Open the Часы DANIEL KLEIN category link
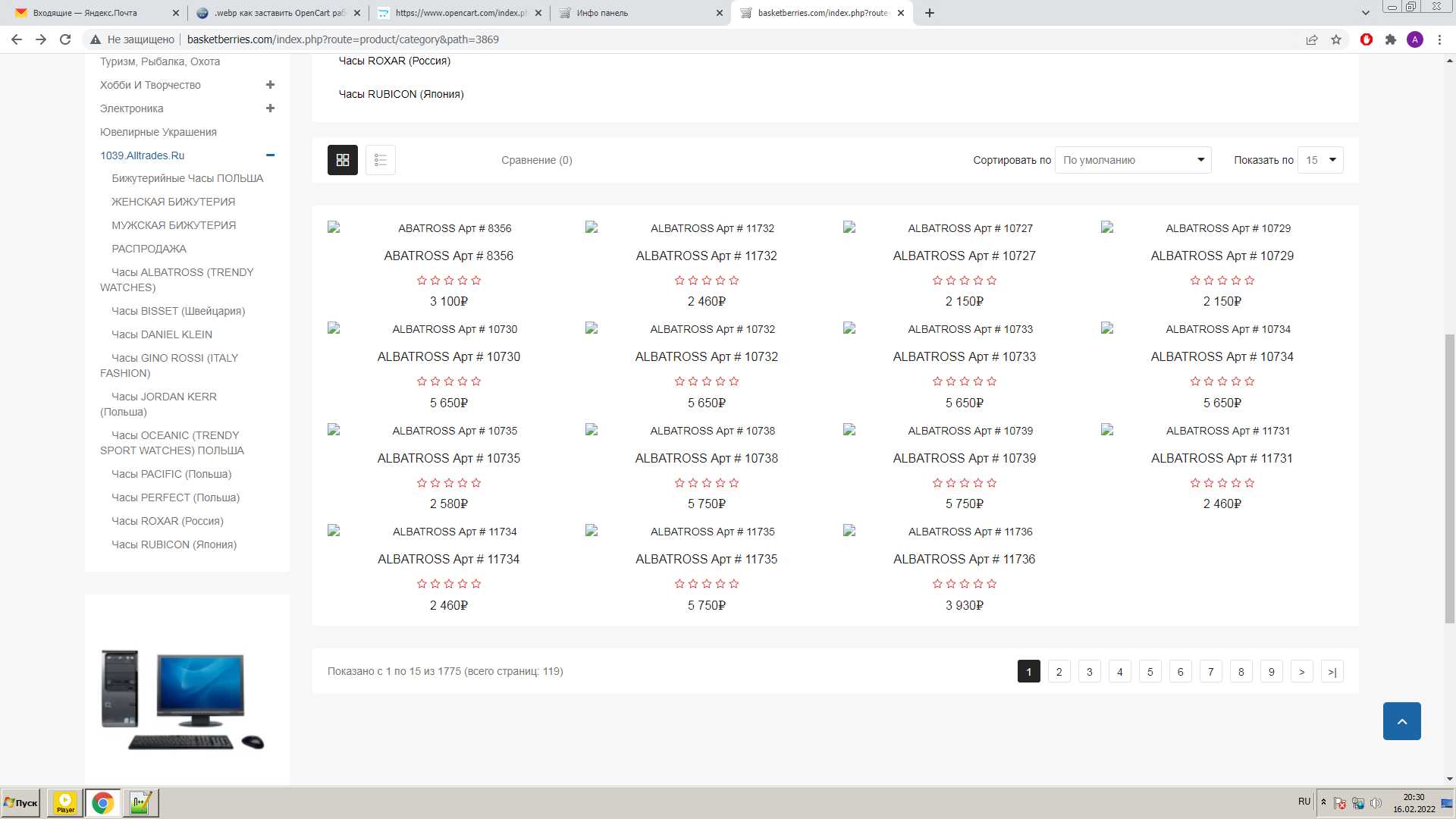Screen dimensions: 1456x819 162,334
